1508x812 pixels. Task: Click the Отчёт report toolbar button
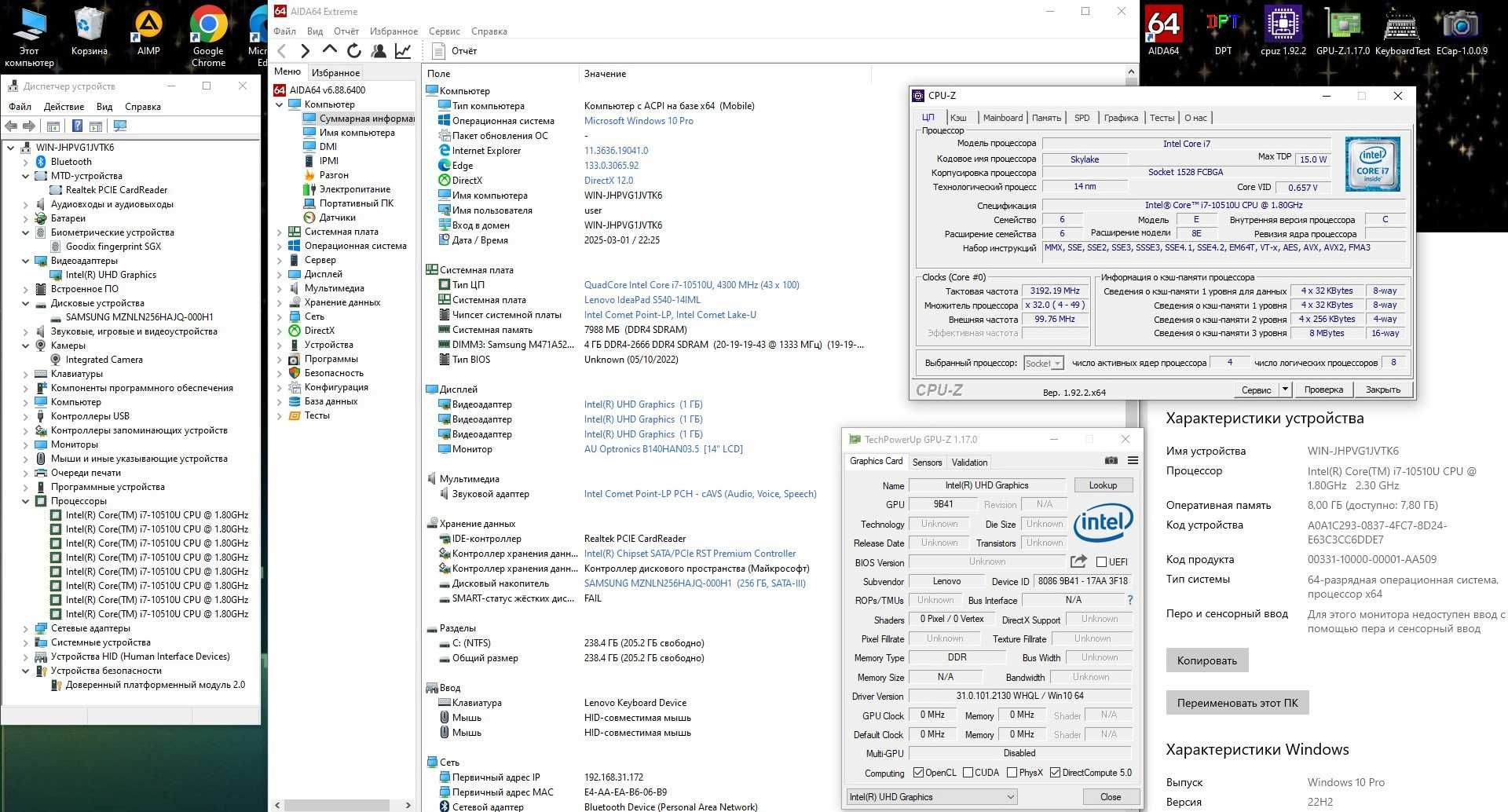[455, 51]
